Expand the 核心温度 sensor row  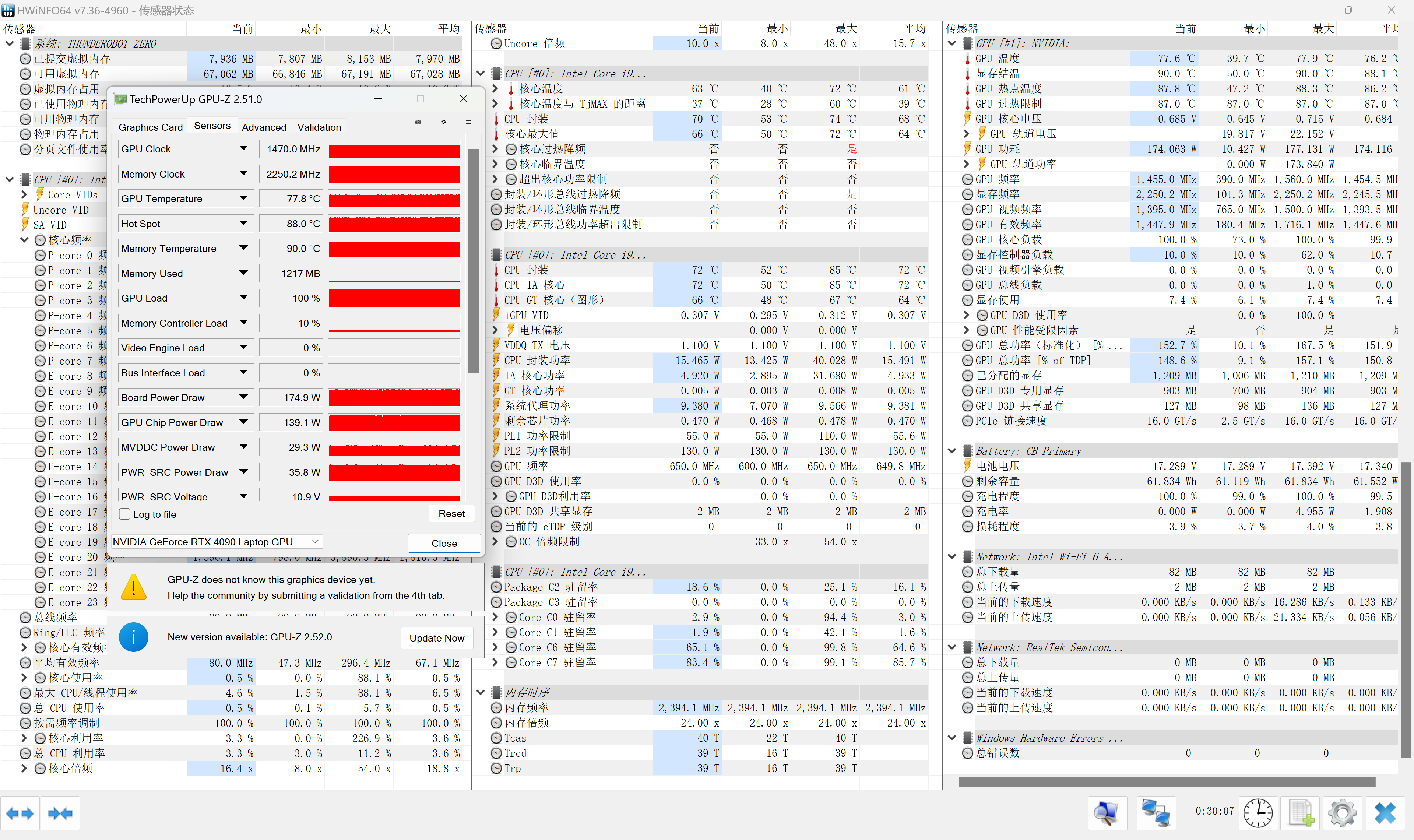[496, 88]
